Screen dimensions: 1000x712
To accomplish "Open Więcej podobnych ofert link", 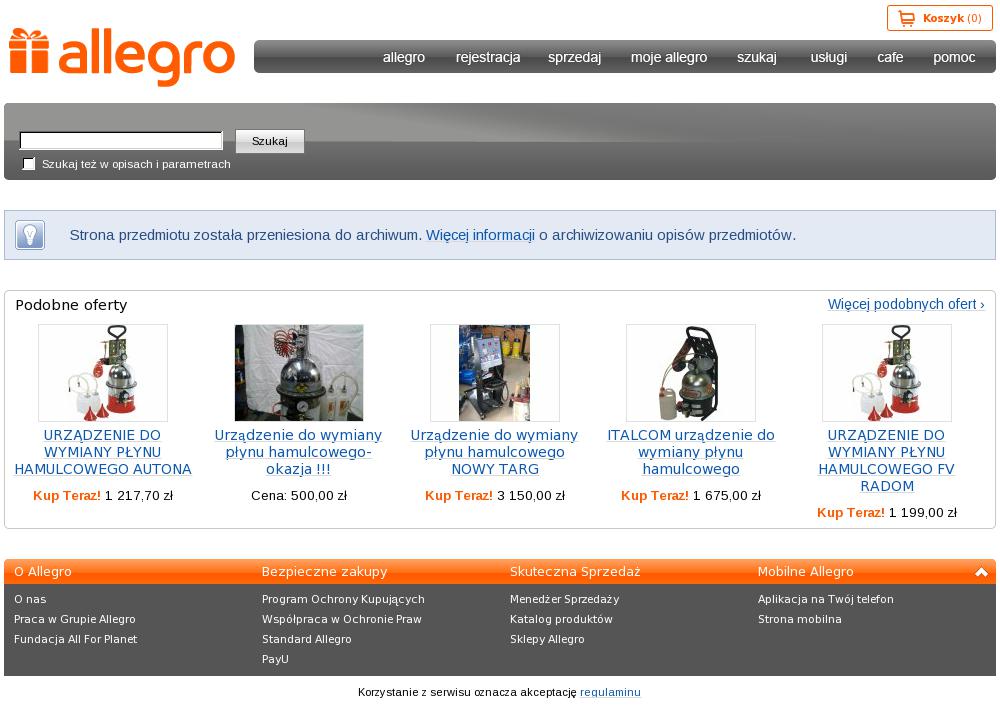I will (906, 304).
